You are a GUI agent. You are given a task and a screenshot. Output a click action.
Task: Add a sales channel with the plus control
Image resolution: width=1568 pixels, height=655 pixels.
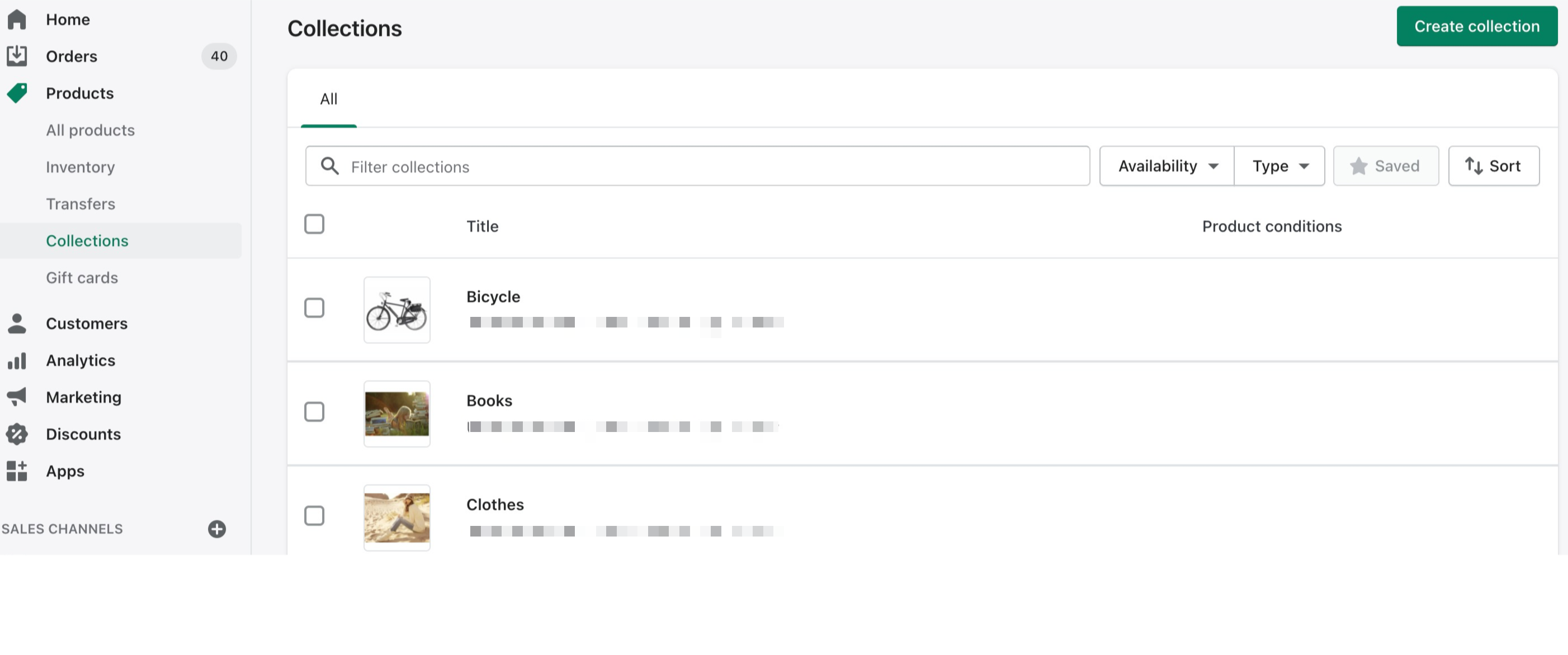(217, 529)
